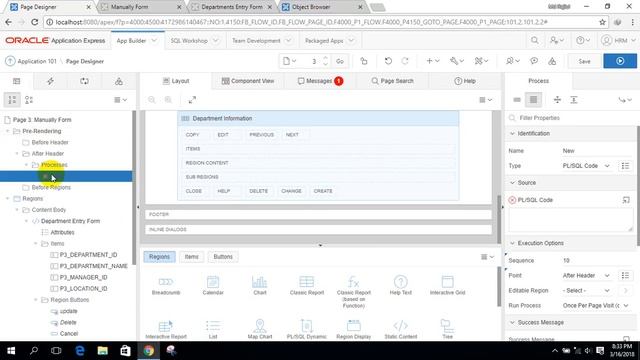Click the header search magnifier icon

pos(534,40)
